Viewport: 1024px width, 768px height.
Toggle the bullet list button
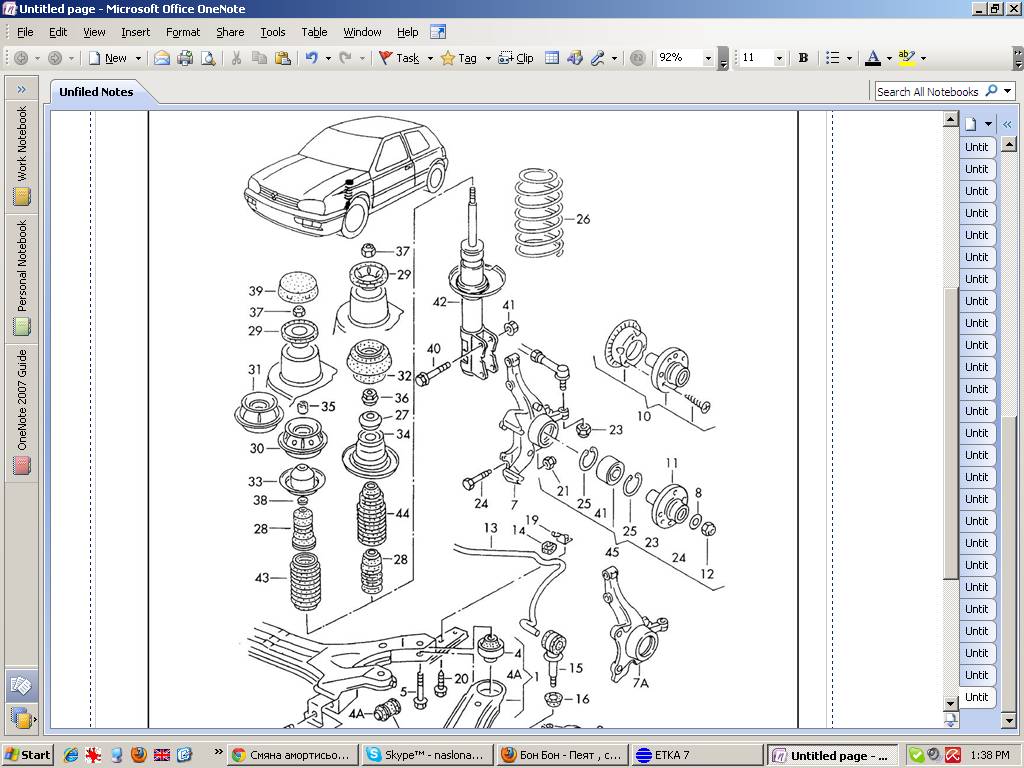pyautogui.click(x=832, y=58)
